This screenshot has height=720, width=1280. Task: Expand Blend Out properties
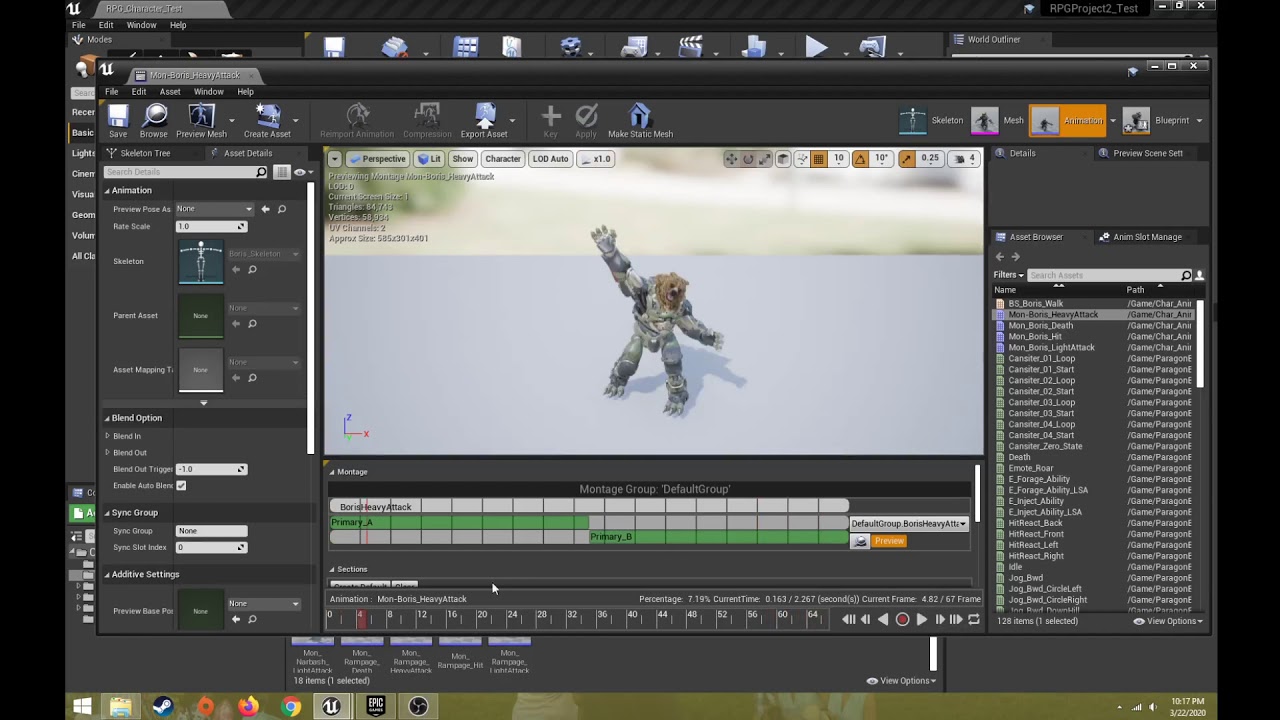(x=108, y=453)
